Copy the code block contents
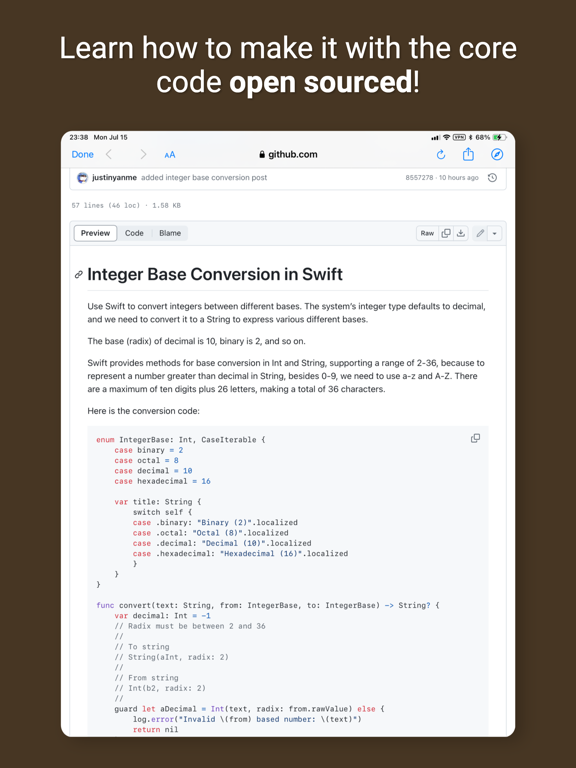Screen dimensions: 576x768 (x=475, y=438)
